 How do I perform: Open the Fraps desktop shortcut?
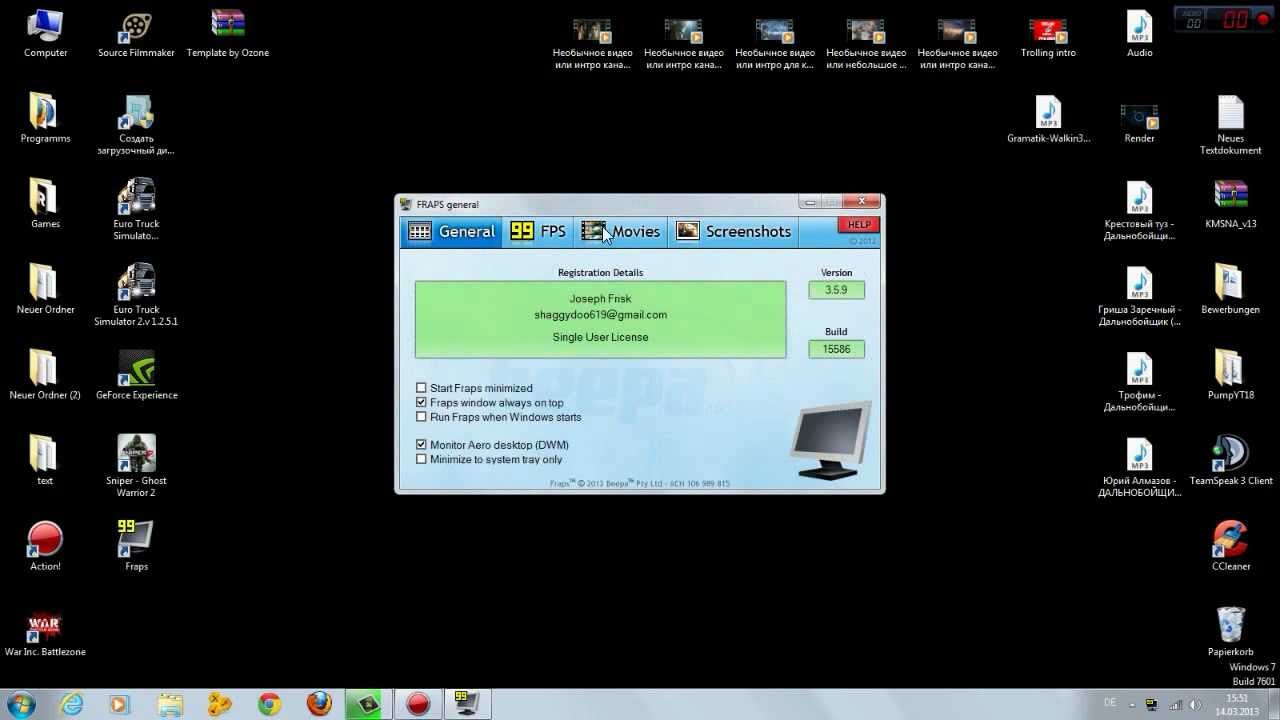point(136,547)
